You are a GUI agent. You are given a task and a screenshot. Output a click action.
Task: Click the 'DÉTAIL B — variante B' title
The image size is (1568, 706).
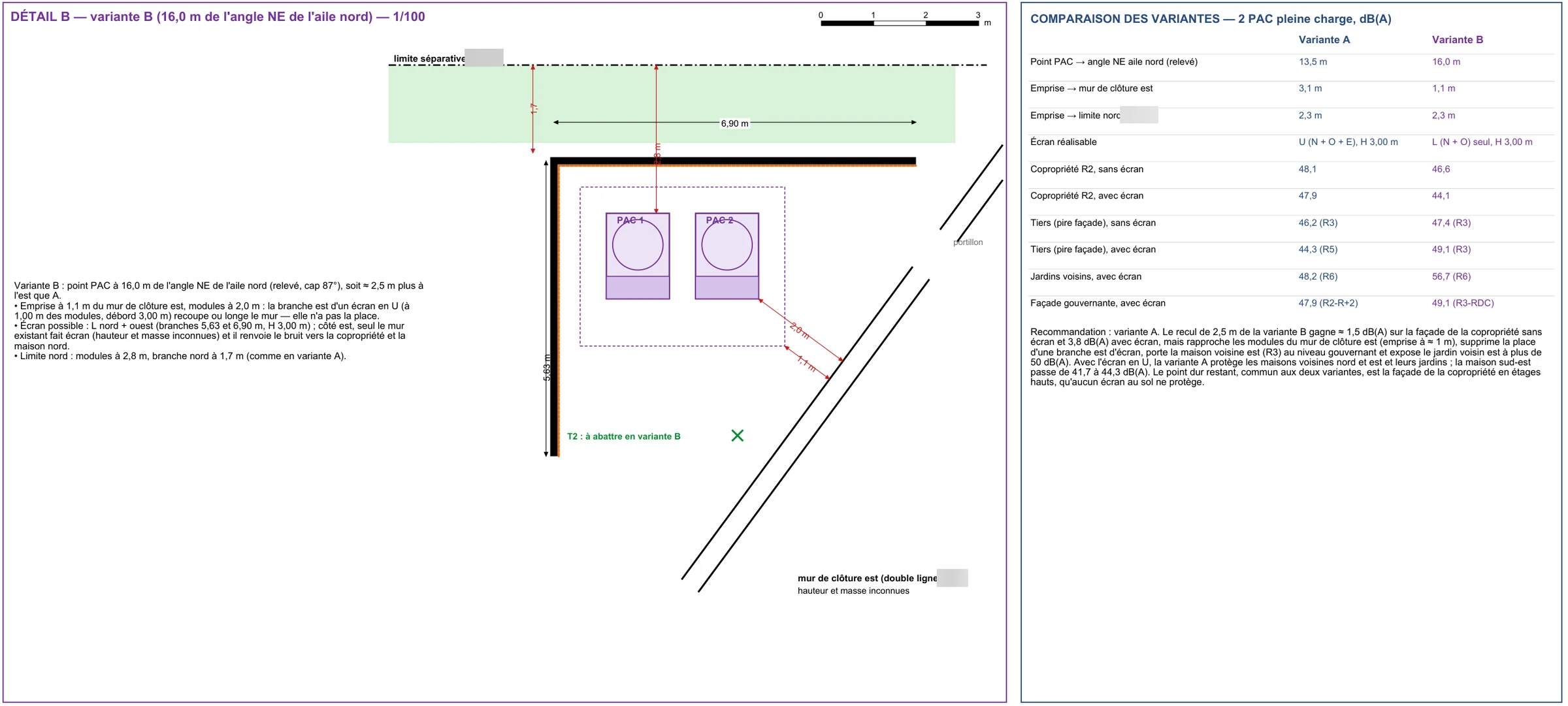pos(218,17)
